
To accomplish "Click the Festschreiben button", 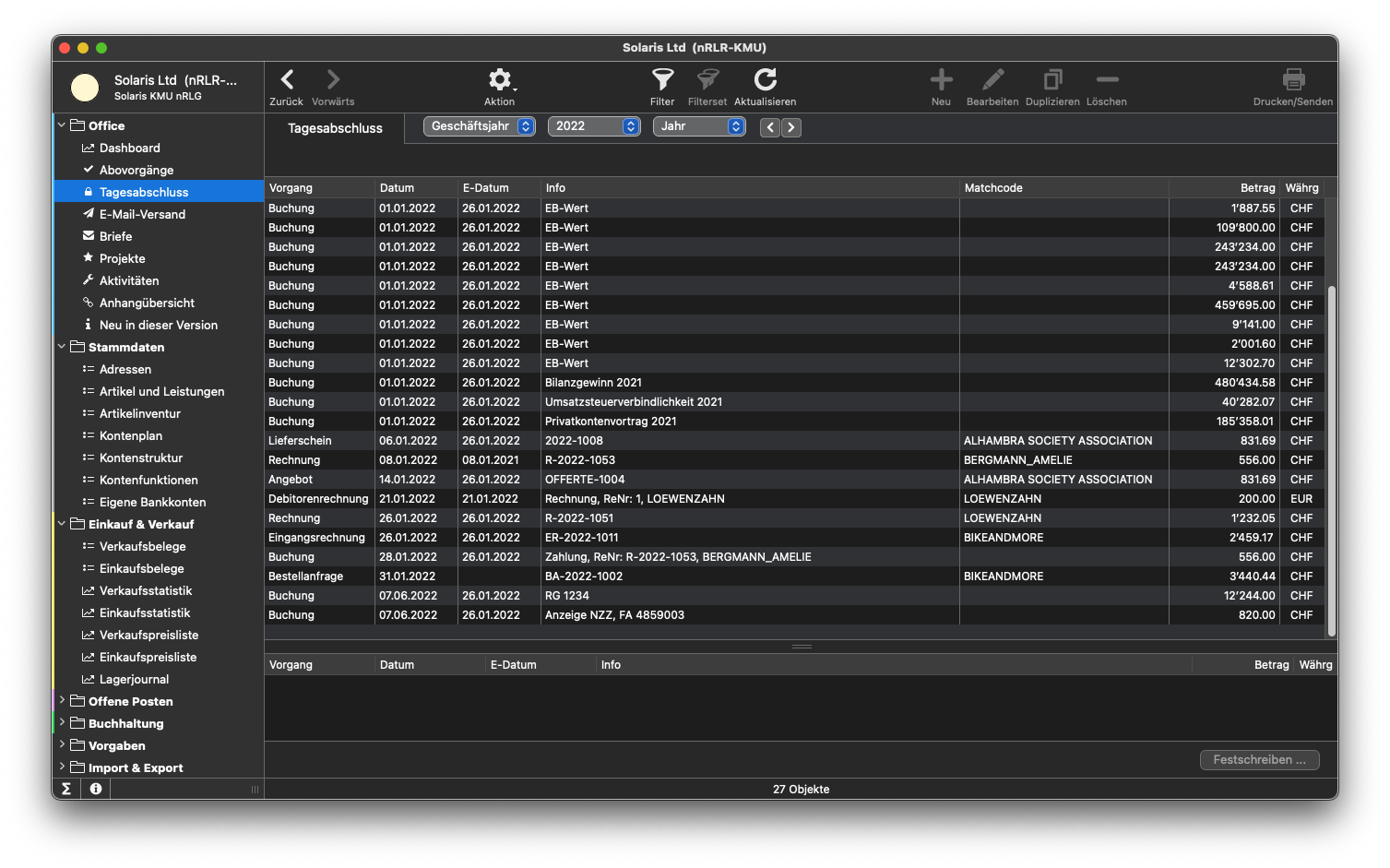I will coord(1259,760).
